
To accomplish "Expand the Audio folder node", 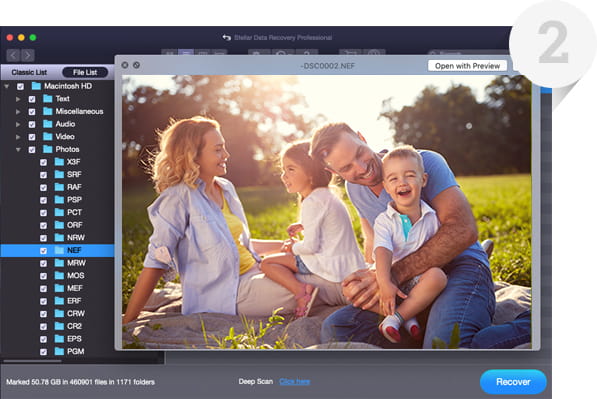I will point(18,124).
